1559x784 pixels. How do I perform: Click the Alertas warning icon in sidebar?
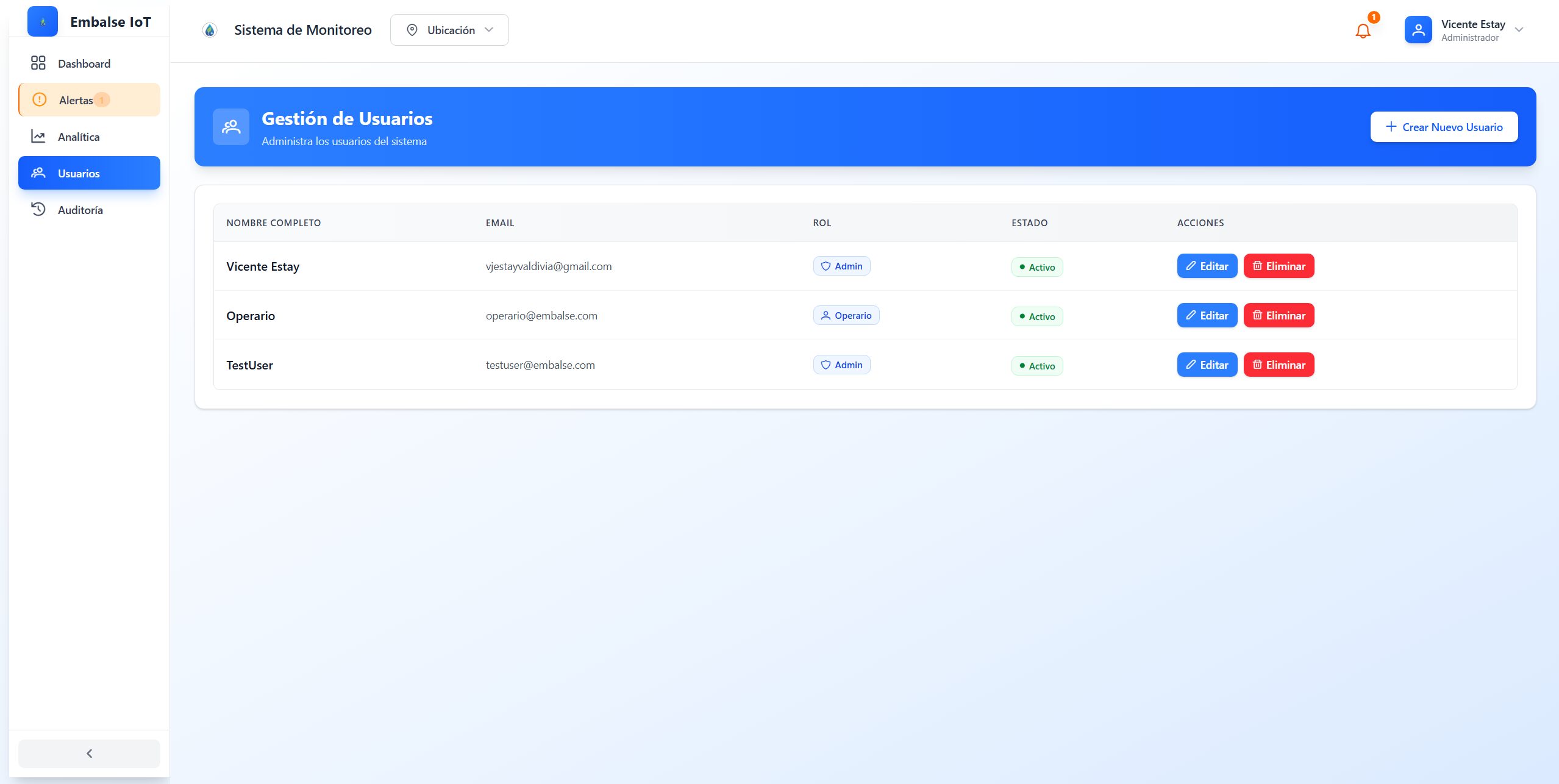tap(39, 99)
